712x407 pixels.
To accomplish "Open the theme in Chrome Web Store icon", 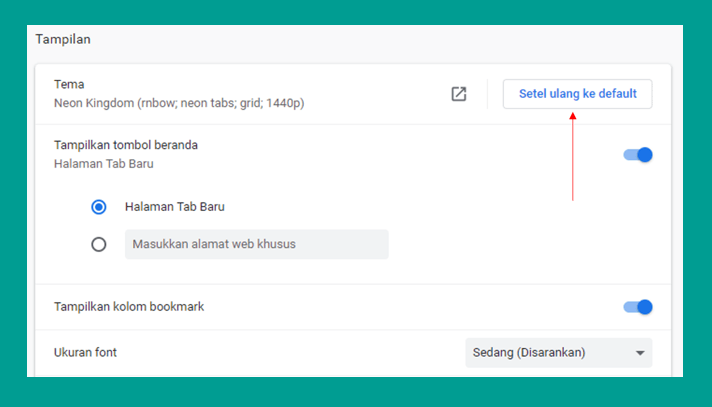I will pyautogui.click(x=459, y=94).
